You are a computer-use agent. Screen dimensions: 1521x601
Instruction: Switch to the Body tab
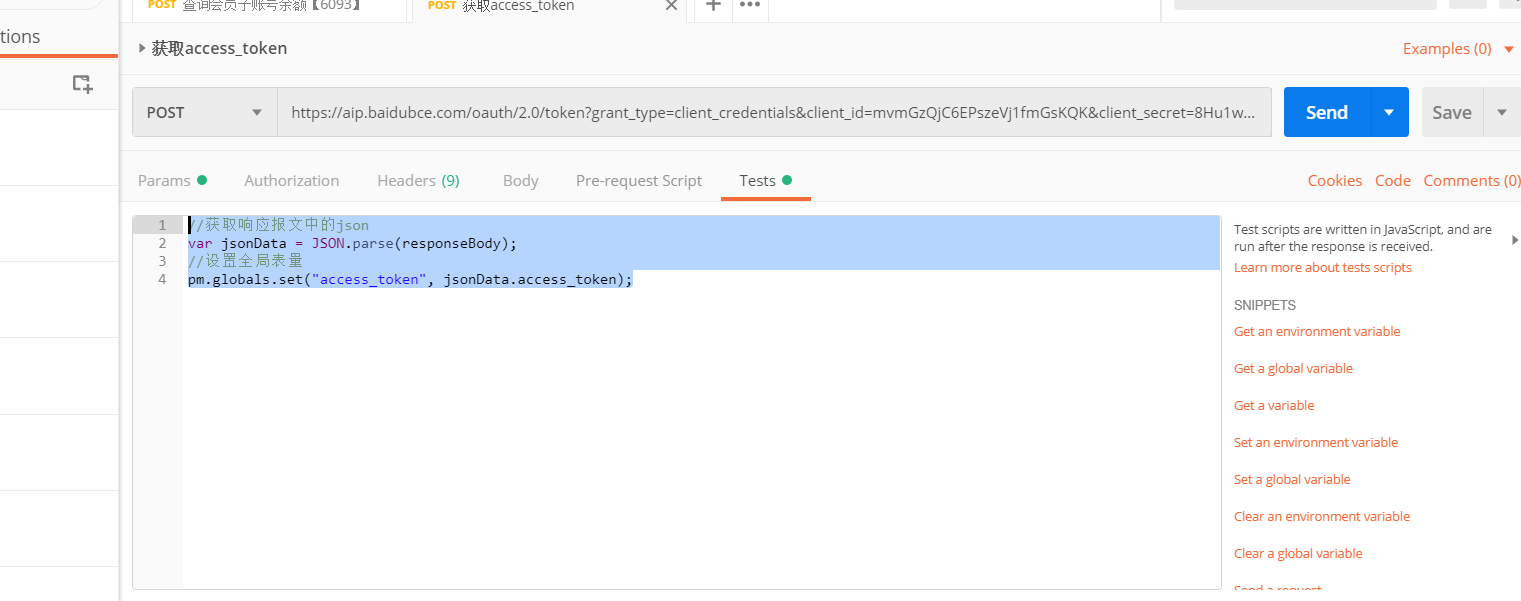[x=521, y=181]
